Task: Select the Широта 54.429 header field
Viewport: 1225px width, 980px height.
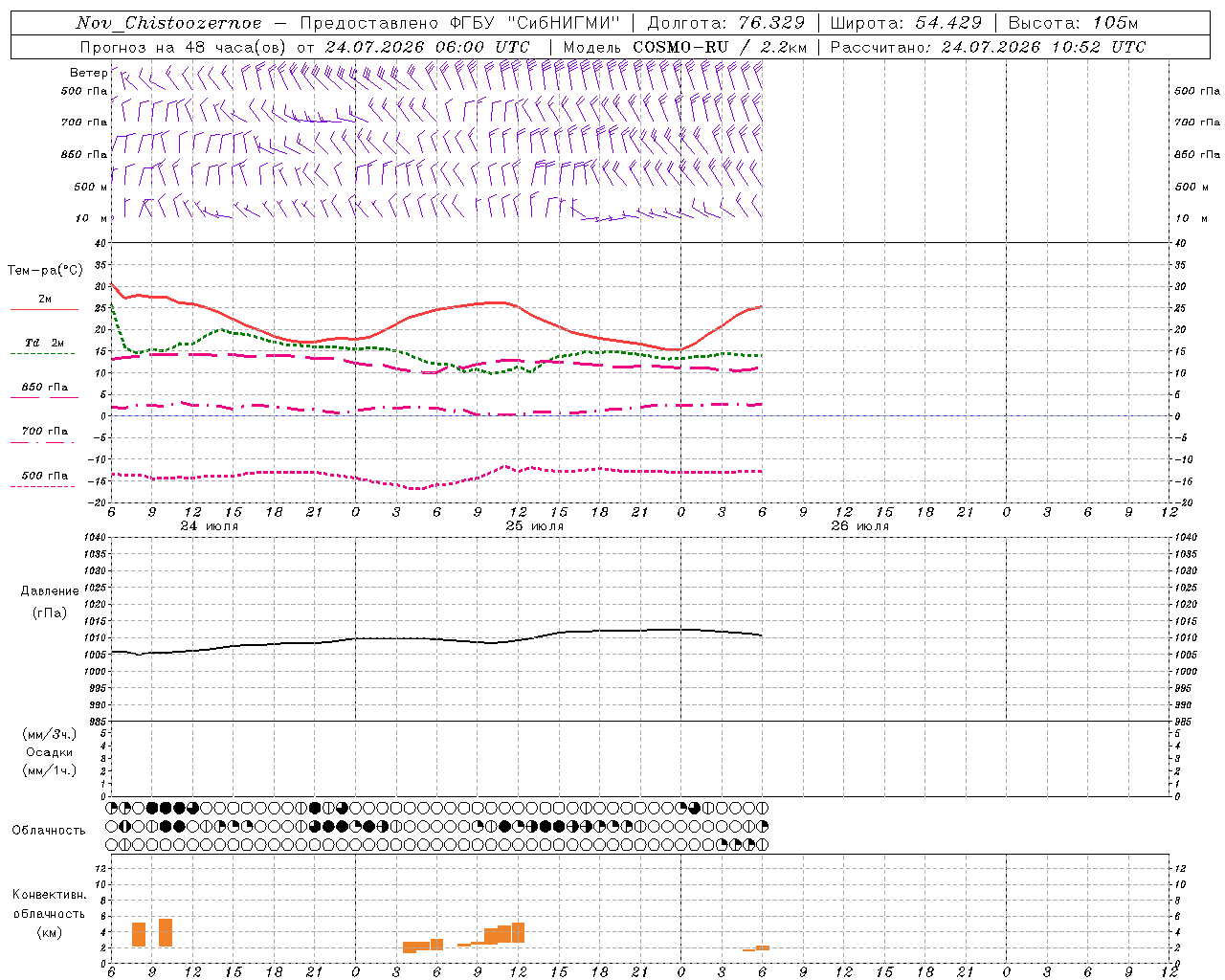Action: 905,23
